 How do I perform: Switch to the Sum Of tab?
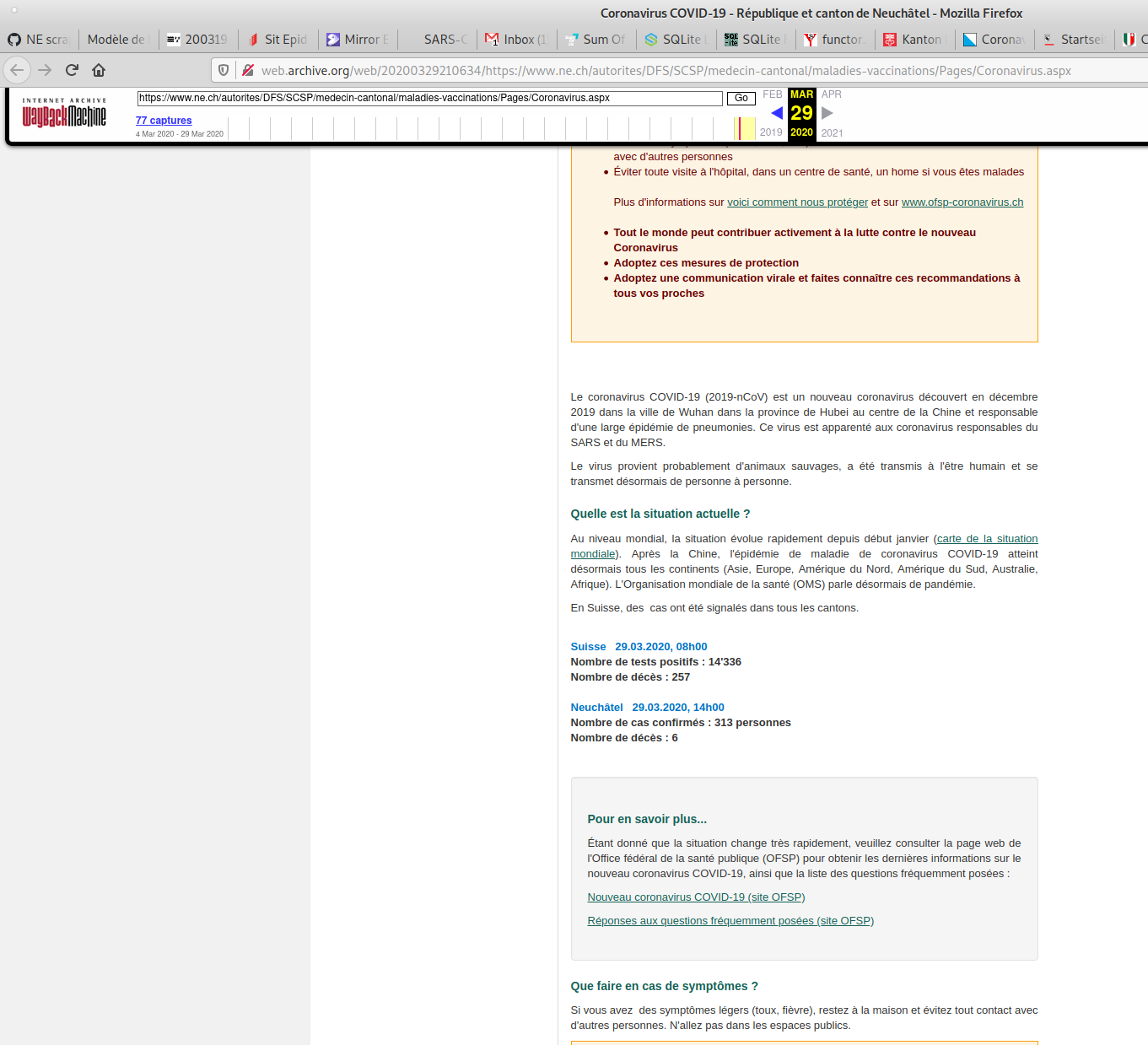pyautogui.click(x=596, y=40)
